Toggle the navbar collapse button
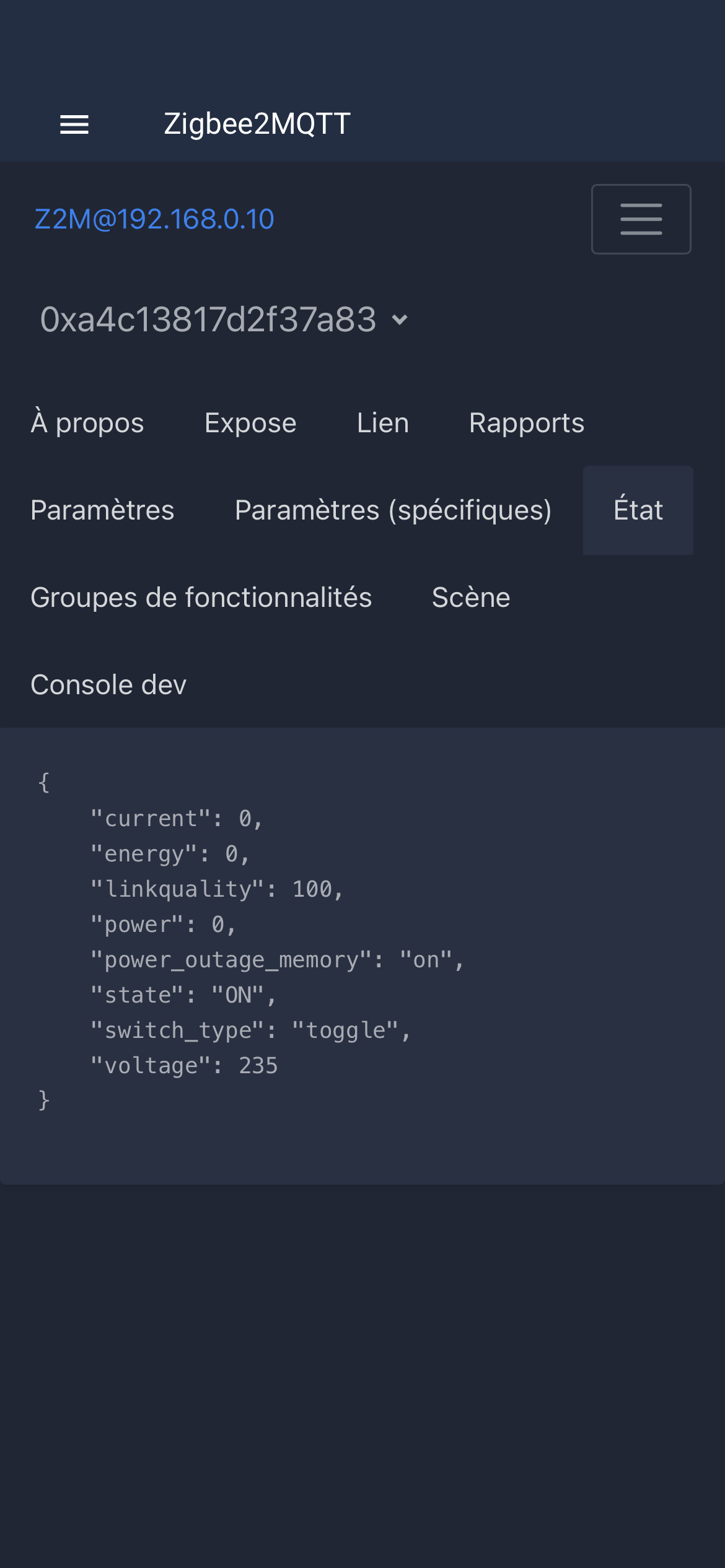 pyautogui.click(x=641, y=219)
